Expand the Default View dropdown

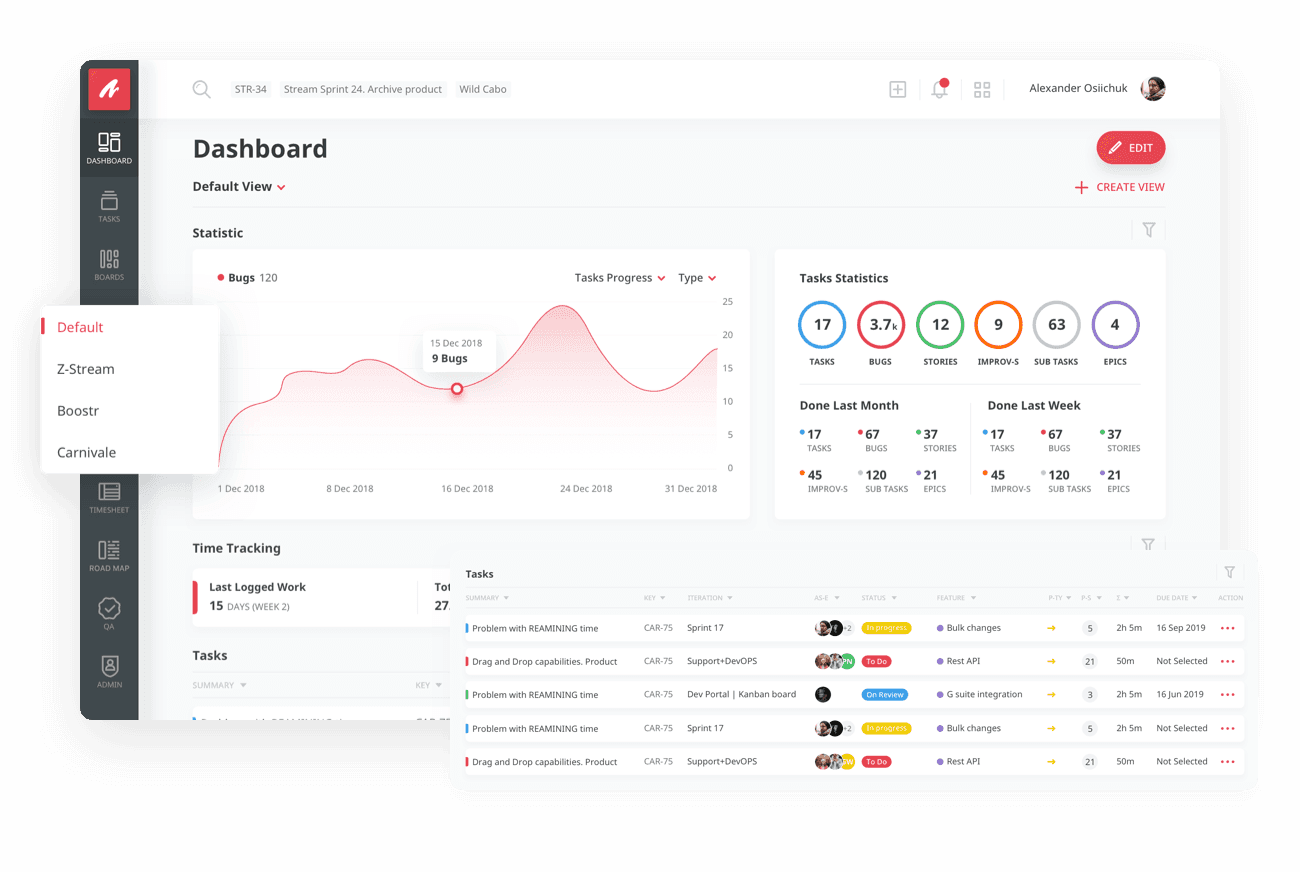pyautogui.click(x=239, y=187)
